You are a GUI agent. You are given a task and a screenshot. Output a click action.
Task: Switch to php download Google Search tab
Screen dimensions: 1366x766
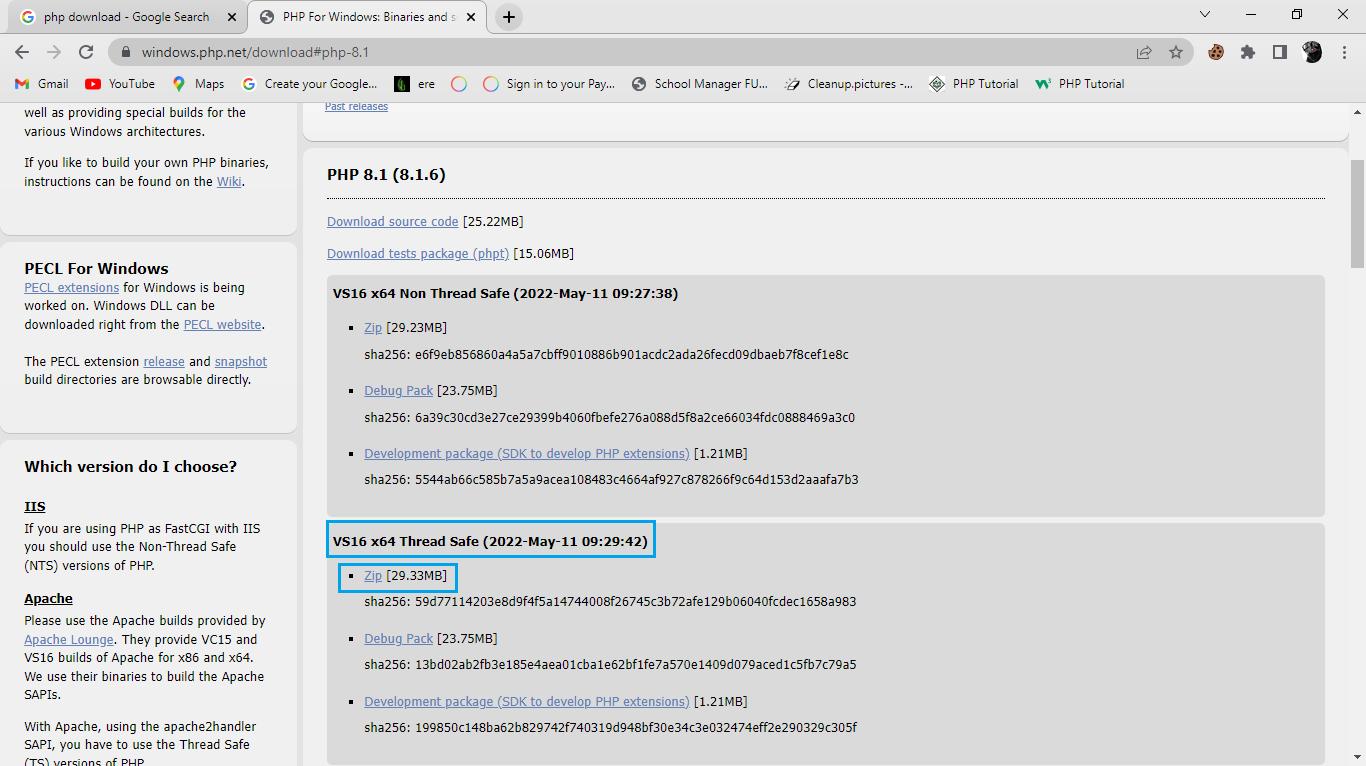point(126,17)
